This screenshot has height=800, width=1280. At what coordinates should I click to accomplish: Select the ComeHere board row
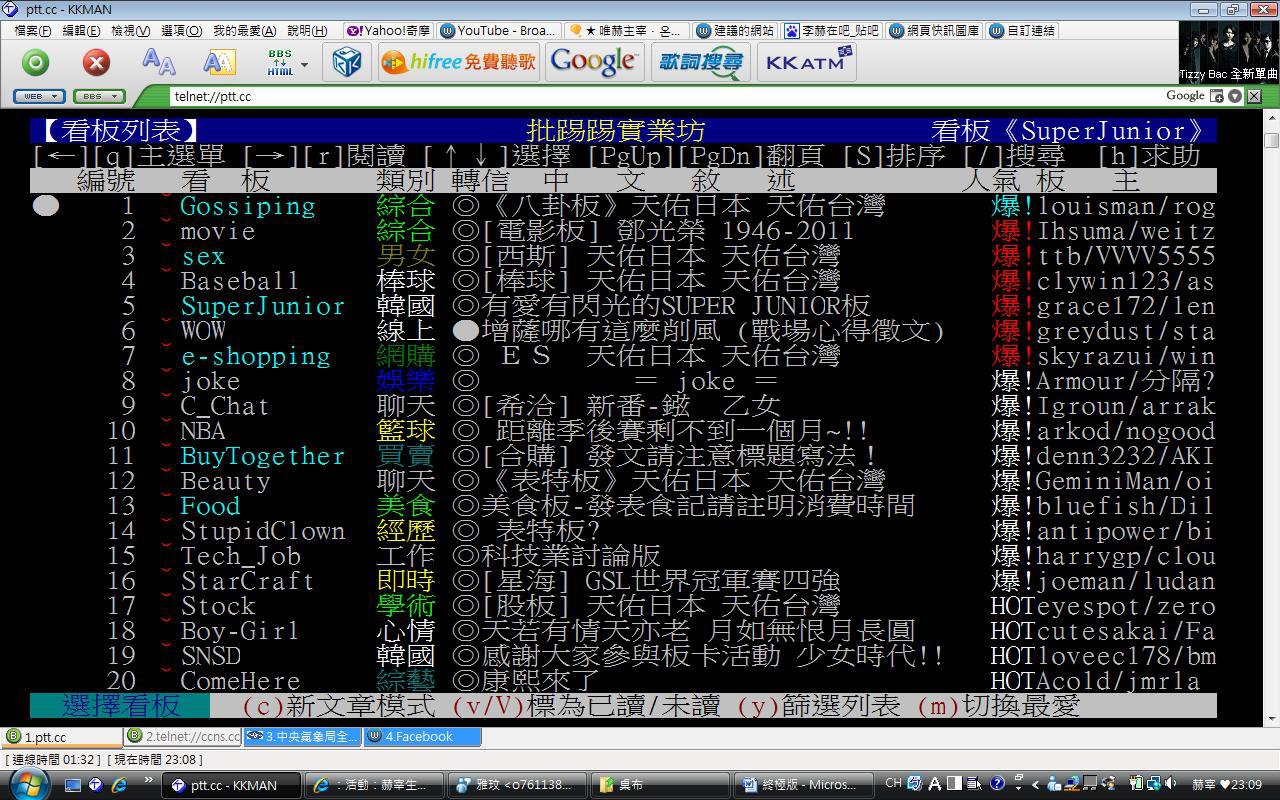624,681
